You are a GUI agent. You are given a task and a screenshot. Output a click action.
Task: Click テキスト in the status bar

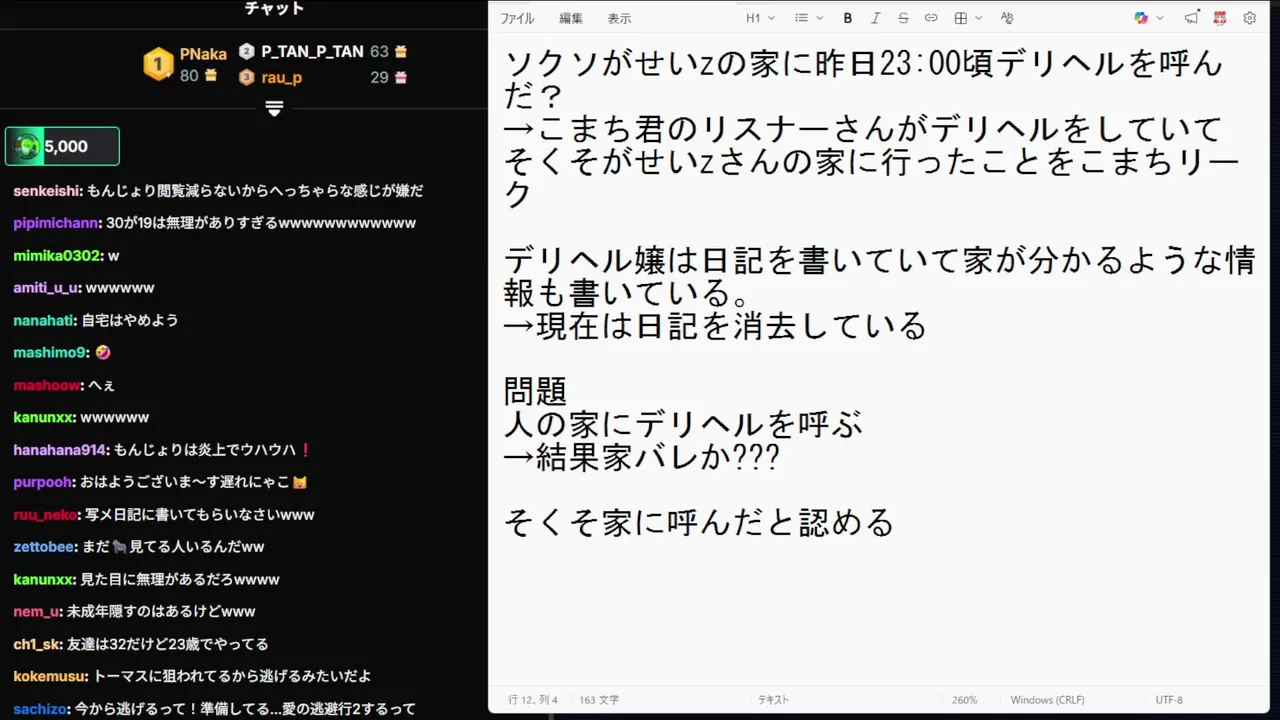point(774,700)
